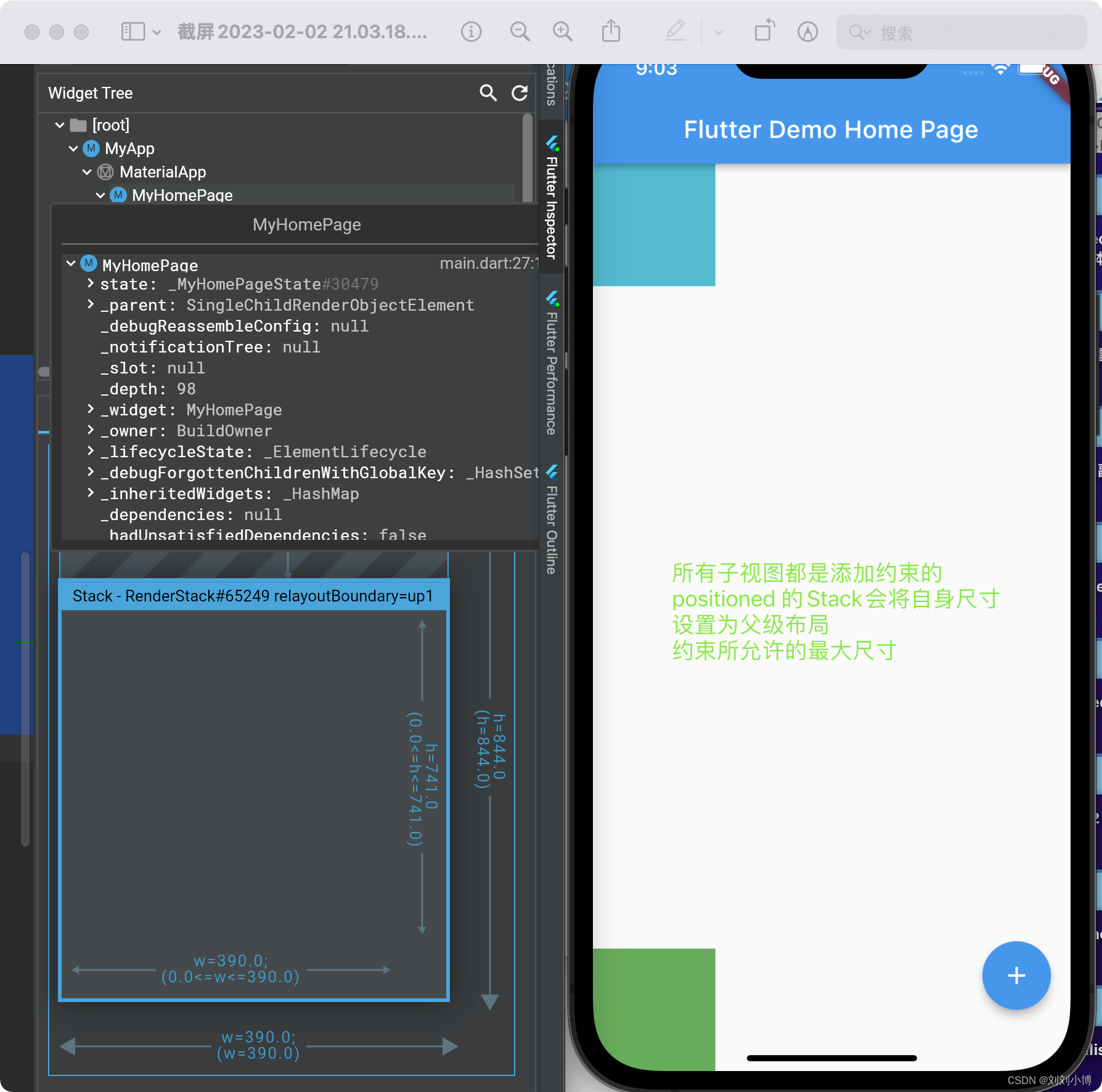Click the _dependencies: null row
Viewport: 1102px width, 1092px height.
point(191,515)
